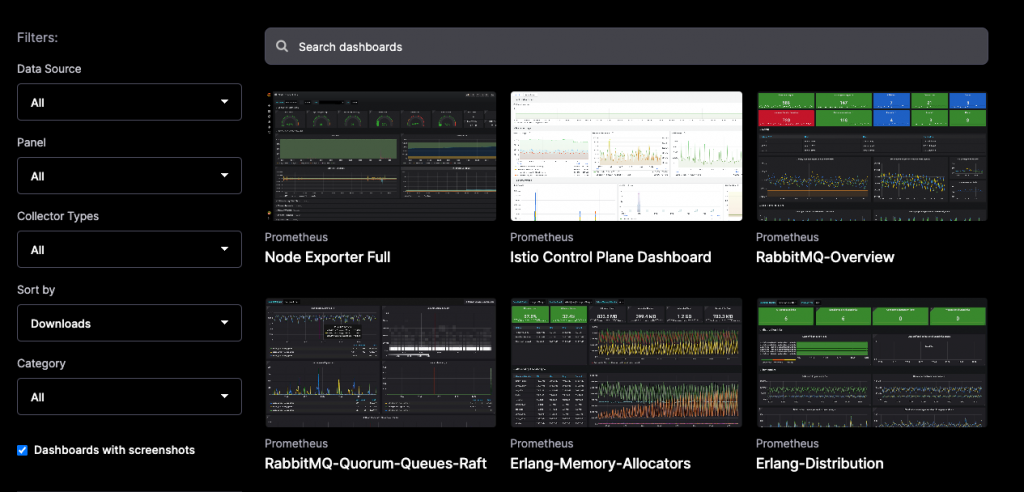The image size is (1024, 492).
Task: Open Istio Control Plane Dashboard thumbnail
Action: pos(626,156)
